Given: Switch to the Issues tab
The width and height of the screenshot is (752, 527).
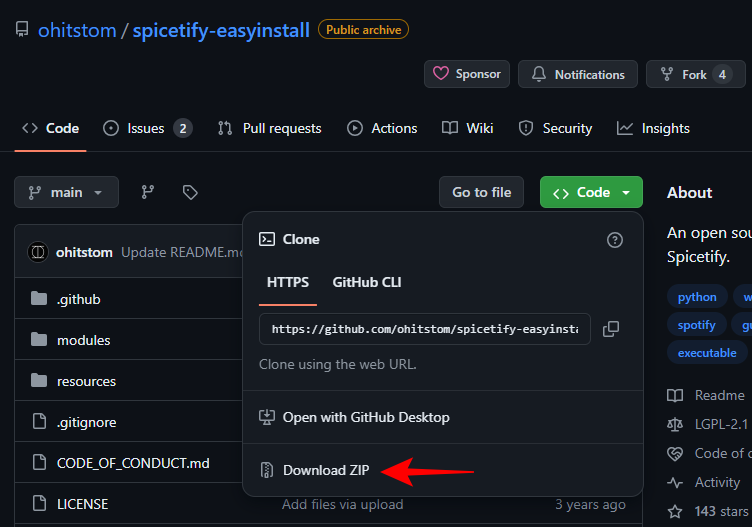Looking at the screenshot, I should click(148, 129).
